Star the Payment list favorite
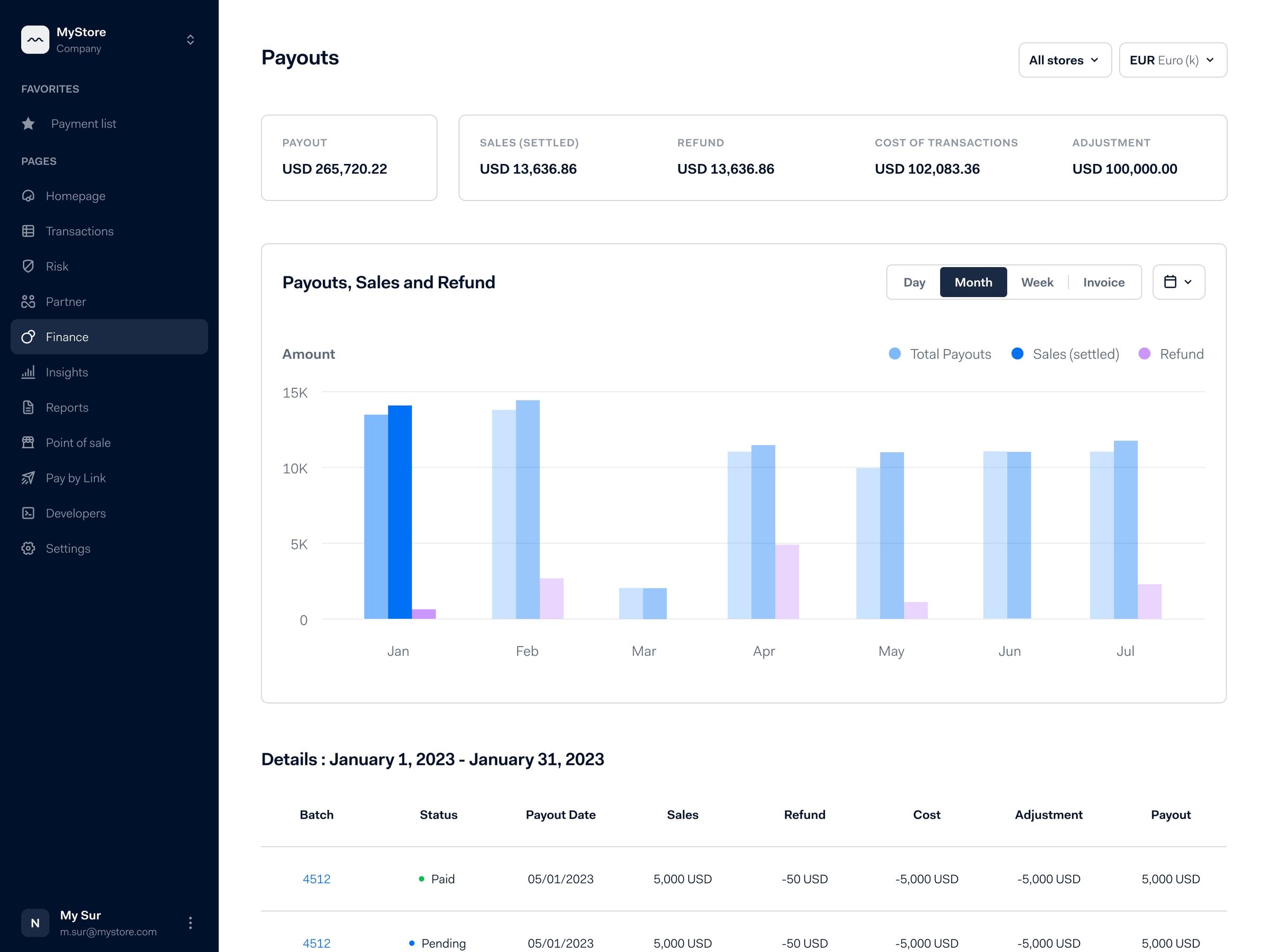 pos(28,123)
